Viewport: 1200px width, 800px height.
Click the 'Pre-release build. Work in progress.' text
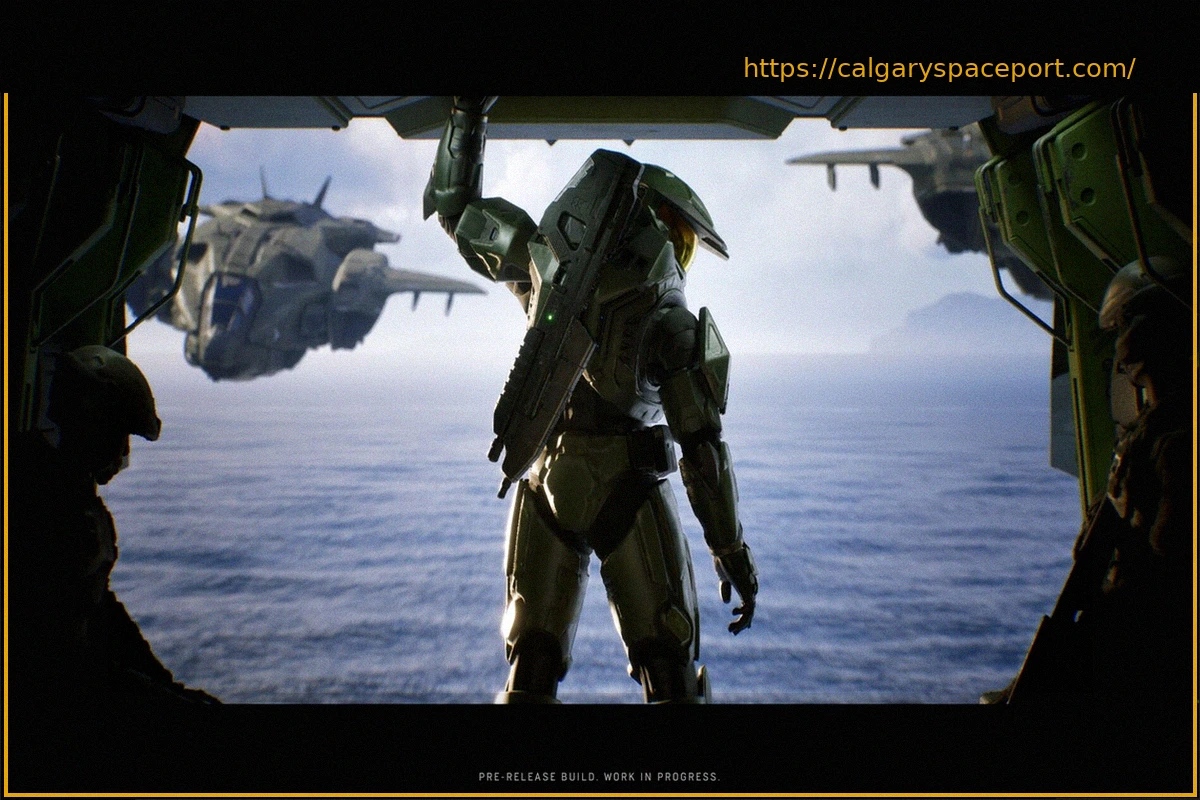(599, 777)
